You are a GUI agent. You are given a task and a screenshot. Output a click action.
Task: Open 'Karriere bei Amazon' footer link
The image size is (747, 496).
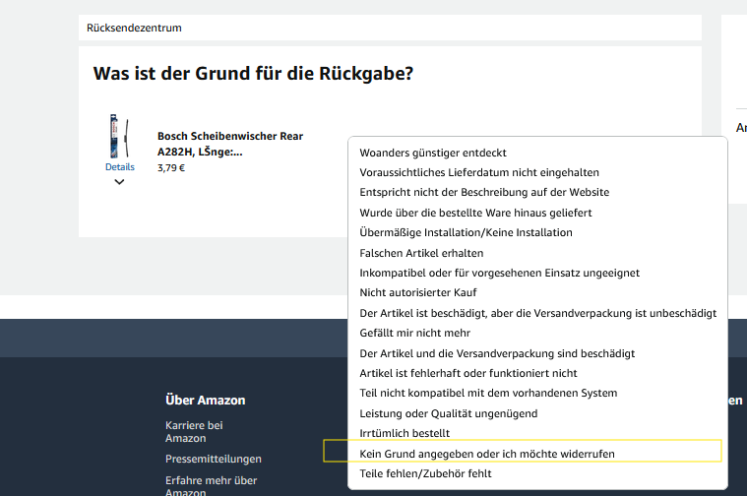click(x=194, y=432)
